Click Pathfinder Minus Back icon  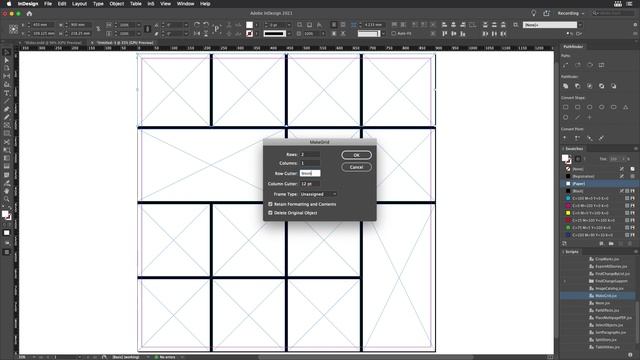(x=613, y=86)
